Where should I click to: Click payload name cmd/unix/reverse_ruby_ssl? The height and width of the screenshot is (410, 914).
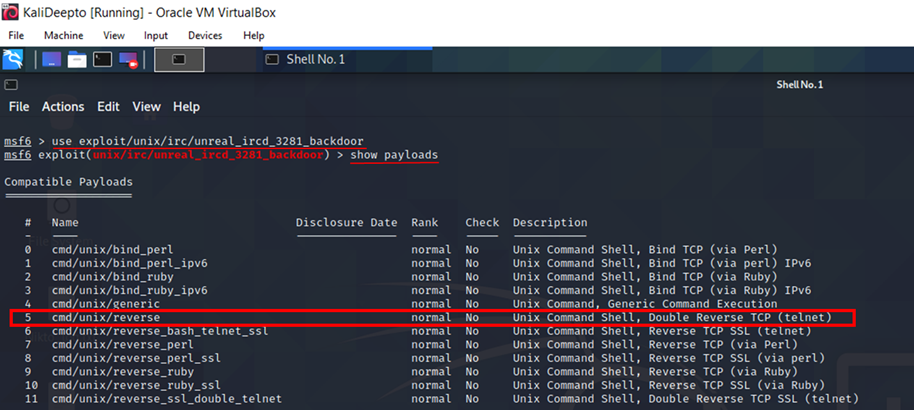[136, 385]
